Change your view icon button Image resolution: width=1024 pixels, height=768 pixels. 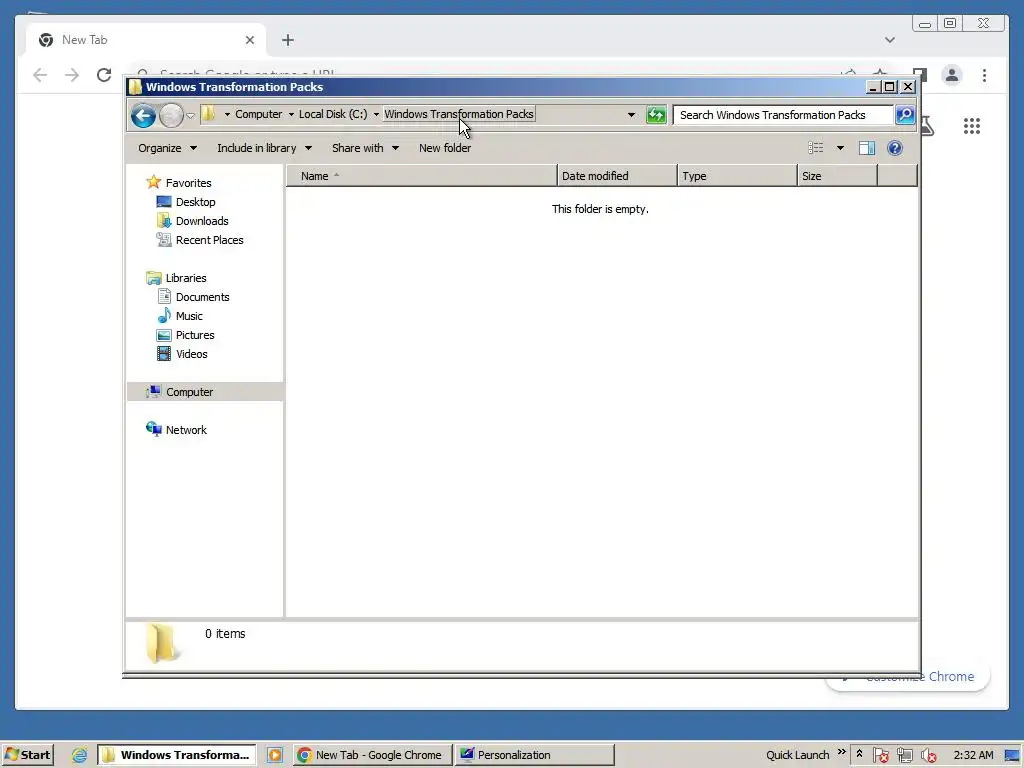click(x=816, y=148)
